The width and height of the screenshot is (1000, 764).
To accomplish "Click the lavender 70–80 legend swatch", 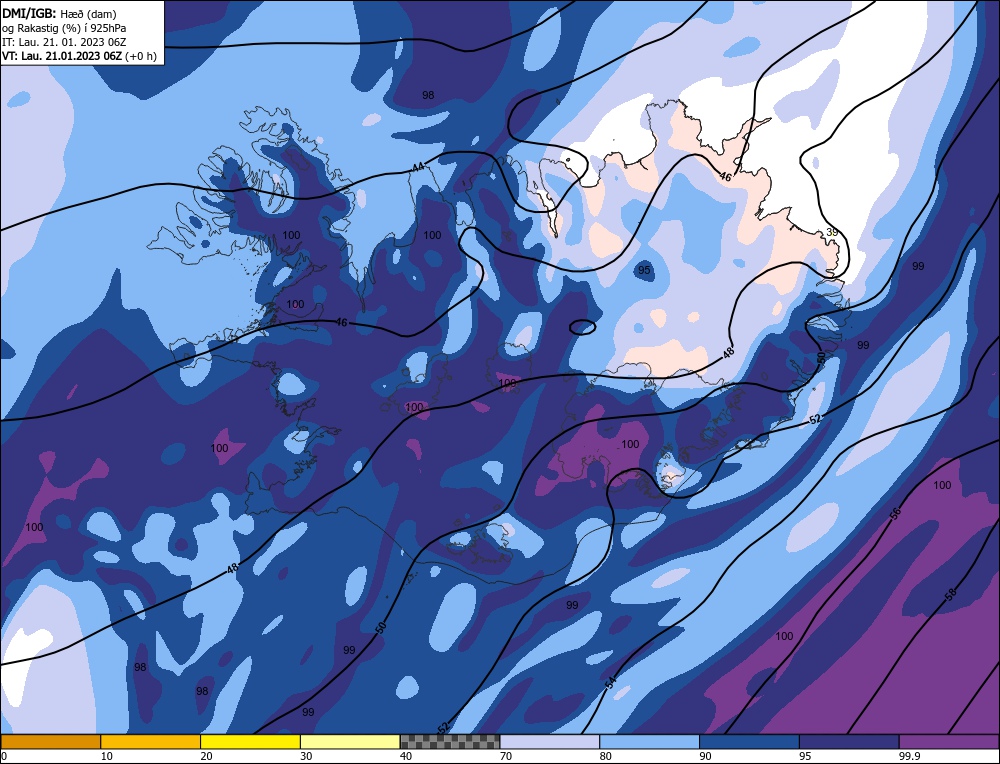I will pyautogui.click(x=550, y=741).
